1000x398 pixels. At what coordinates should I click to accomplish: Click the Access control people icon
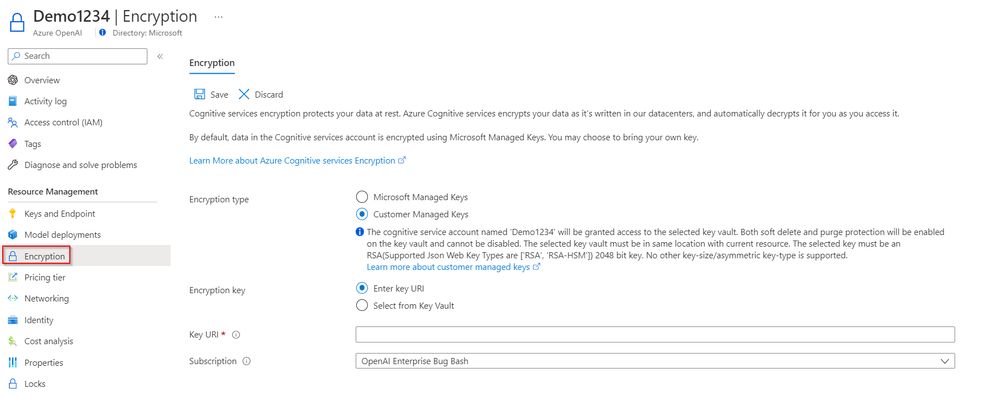[13, 122]
